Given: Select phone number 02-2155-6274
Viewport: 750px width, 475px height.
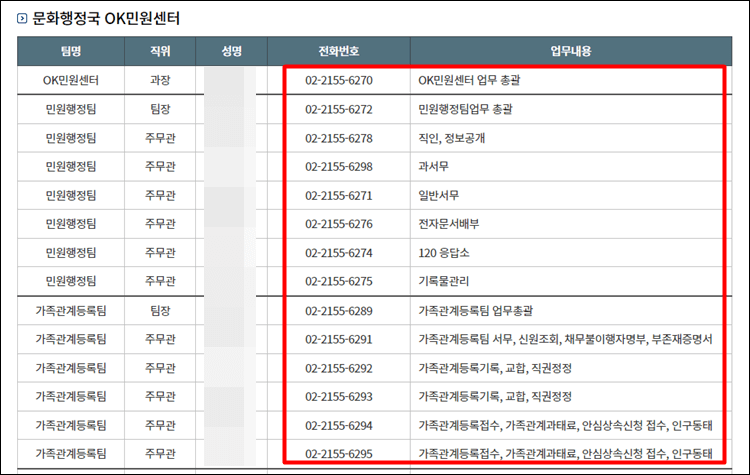Looking at the screenshot, I should point(339,253).
